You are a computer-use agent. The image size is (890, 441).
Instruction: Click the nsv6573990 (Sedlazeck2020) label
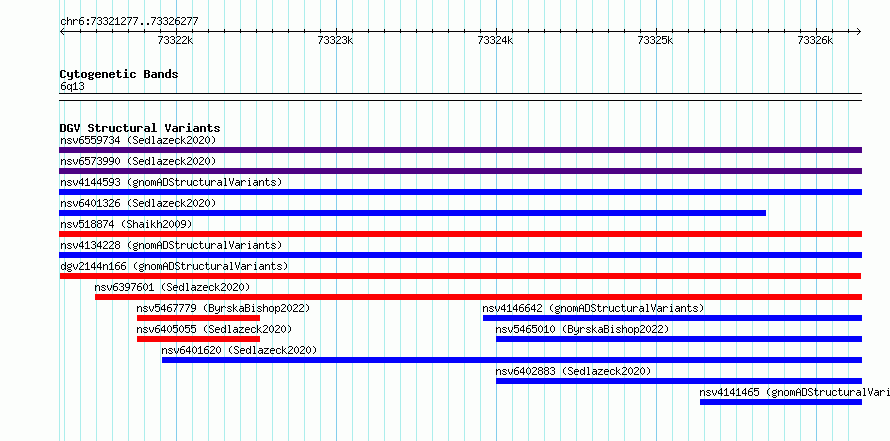click(138, 161)
